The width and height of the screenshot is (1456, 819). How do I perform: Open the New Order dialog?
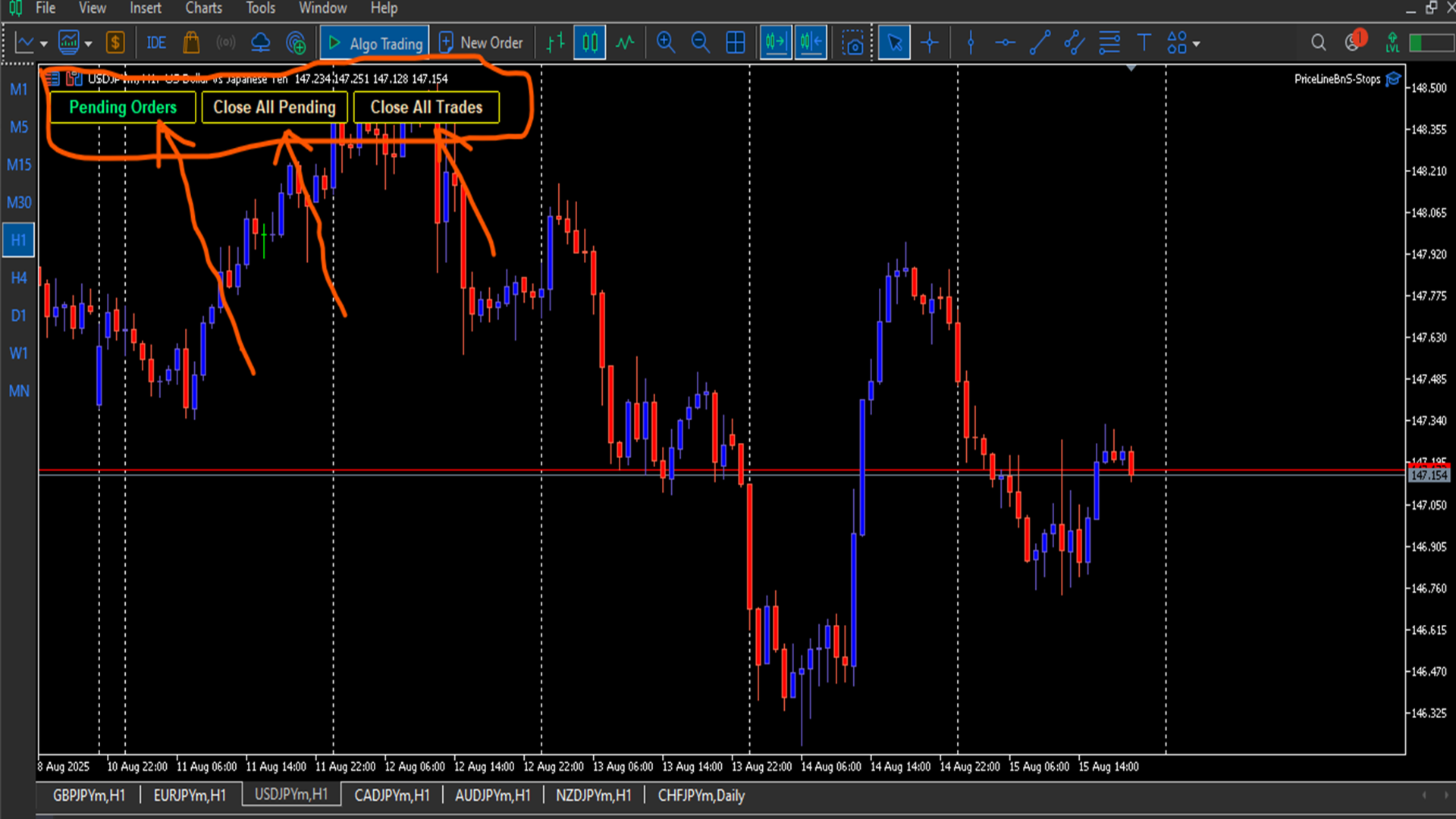pos(481,43)
